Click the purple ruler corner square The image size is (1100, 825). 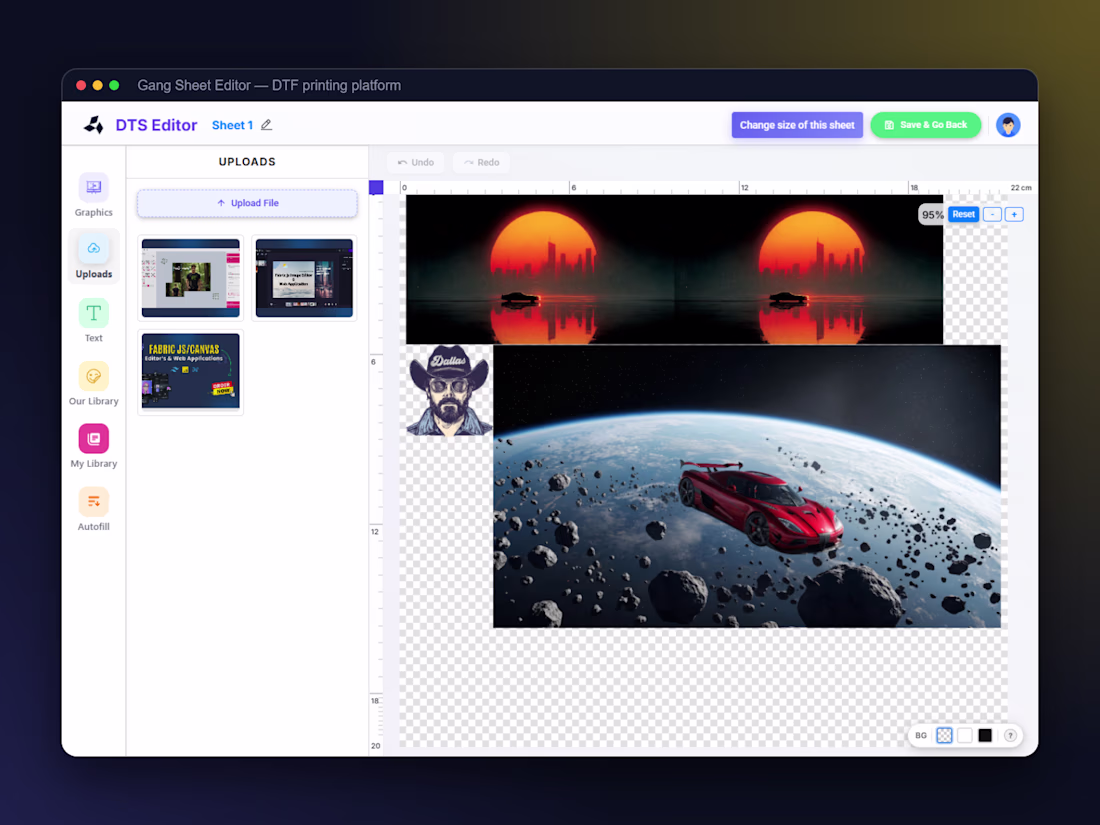click(376, 187)
